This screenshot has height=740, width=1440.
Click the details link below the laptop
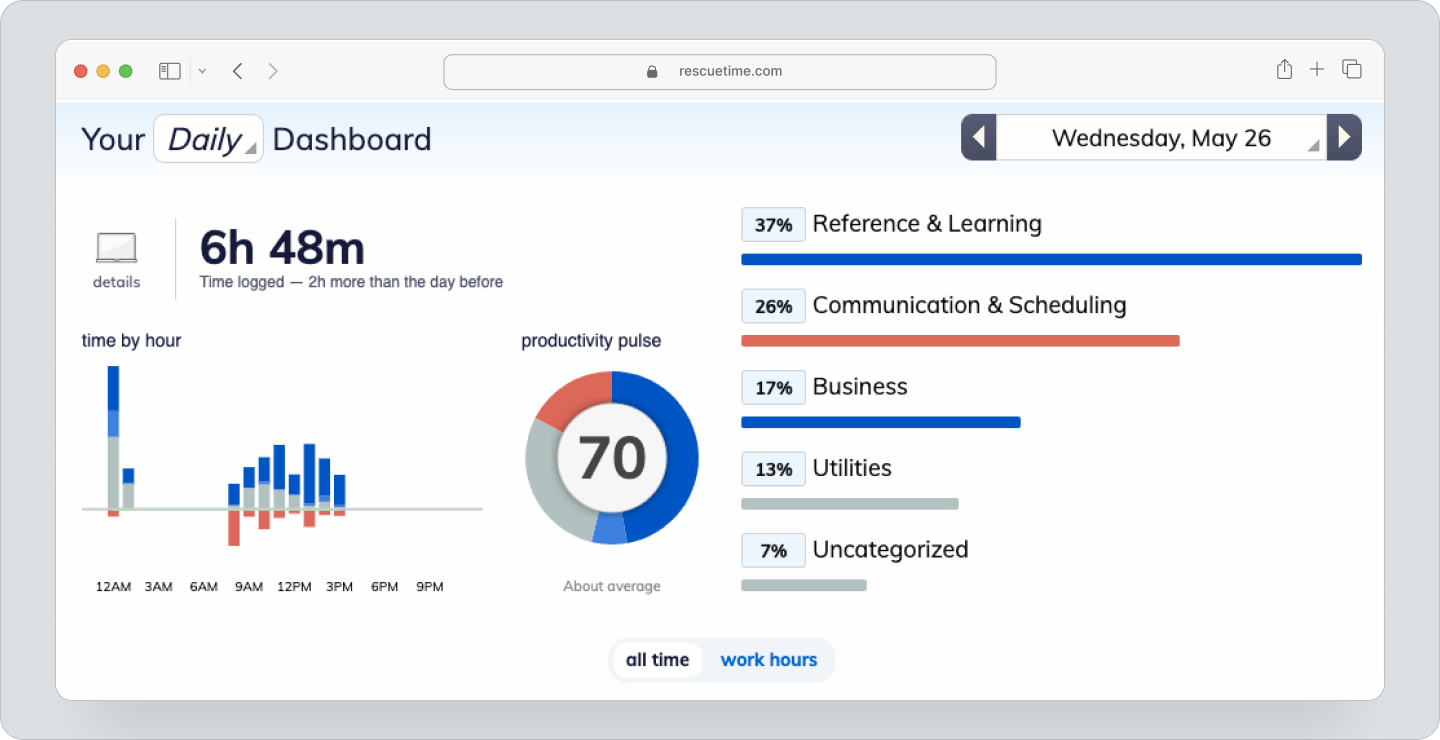pyautogui.click(x=116, y=283)
